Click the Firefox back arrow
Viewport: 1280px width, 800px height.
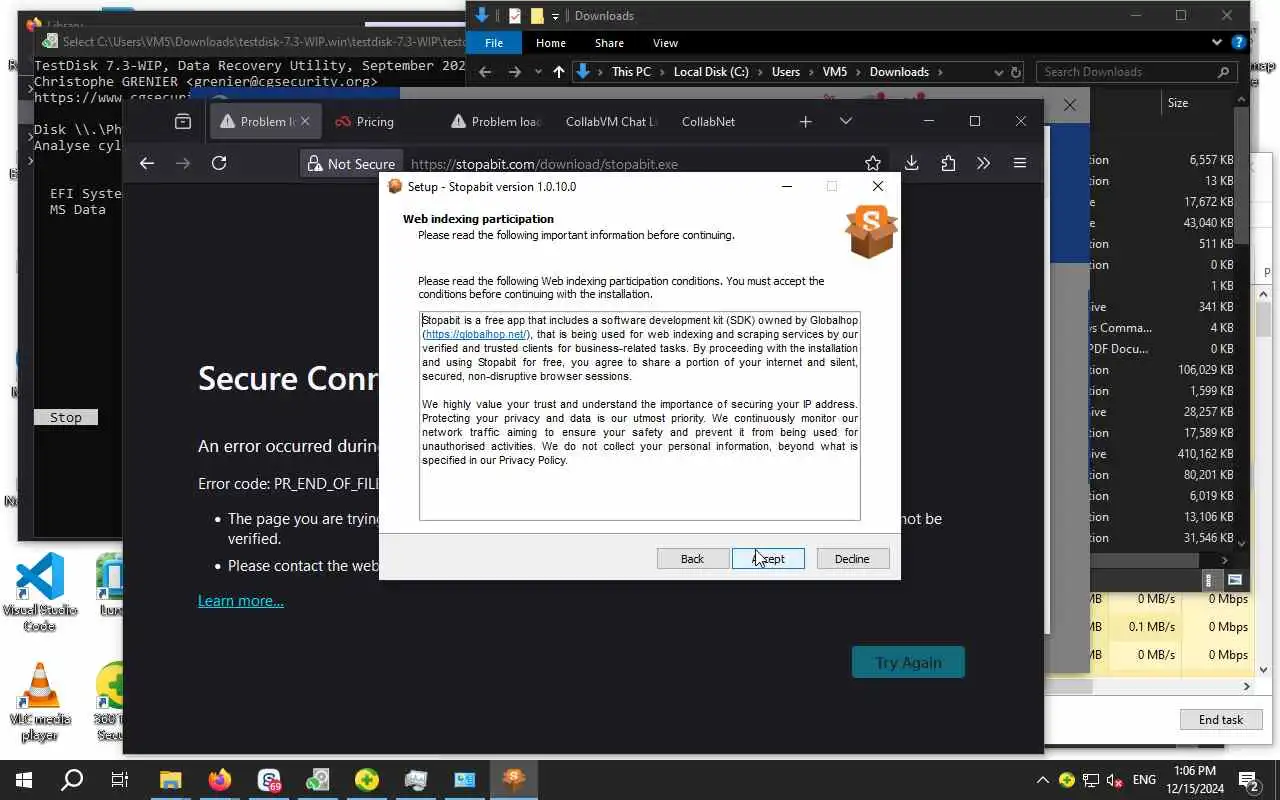click(147, 163)
